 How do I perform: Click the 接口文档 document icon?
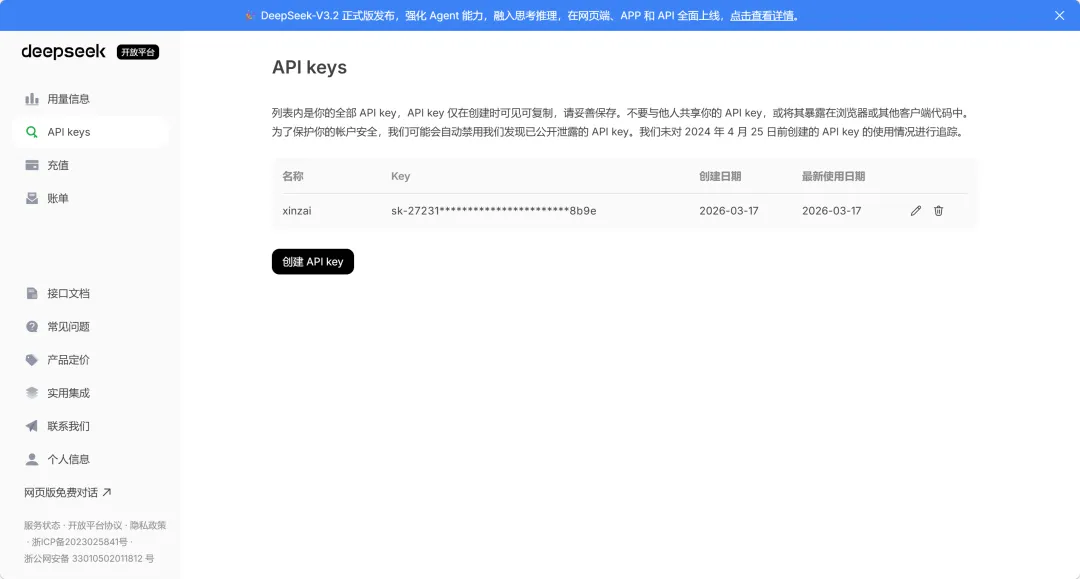[32, 293]
